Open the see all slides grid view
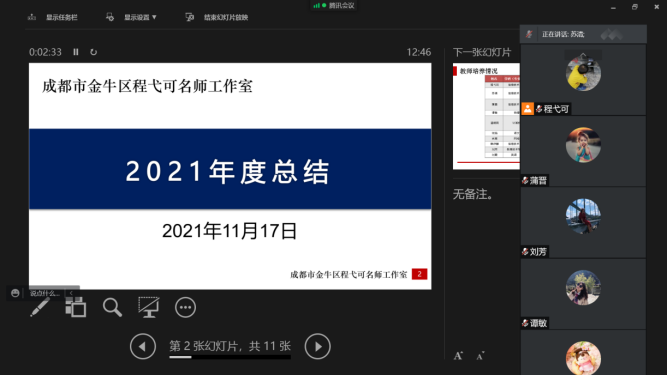The width and height of the screenshot is (667, 376). click(x=76, y=307)
